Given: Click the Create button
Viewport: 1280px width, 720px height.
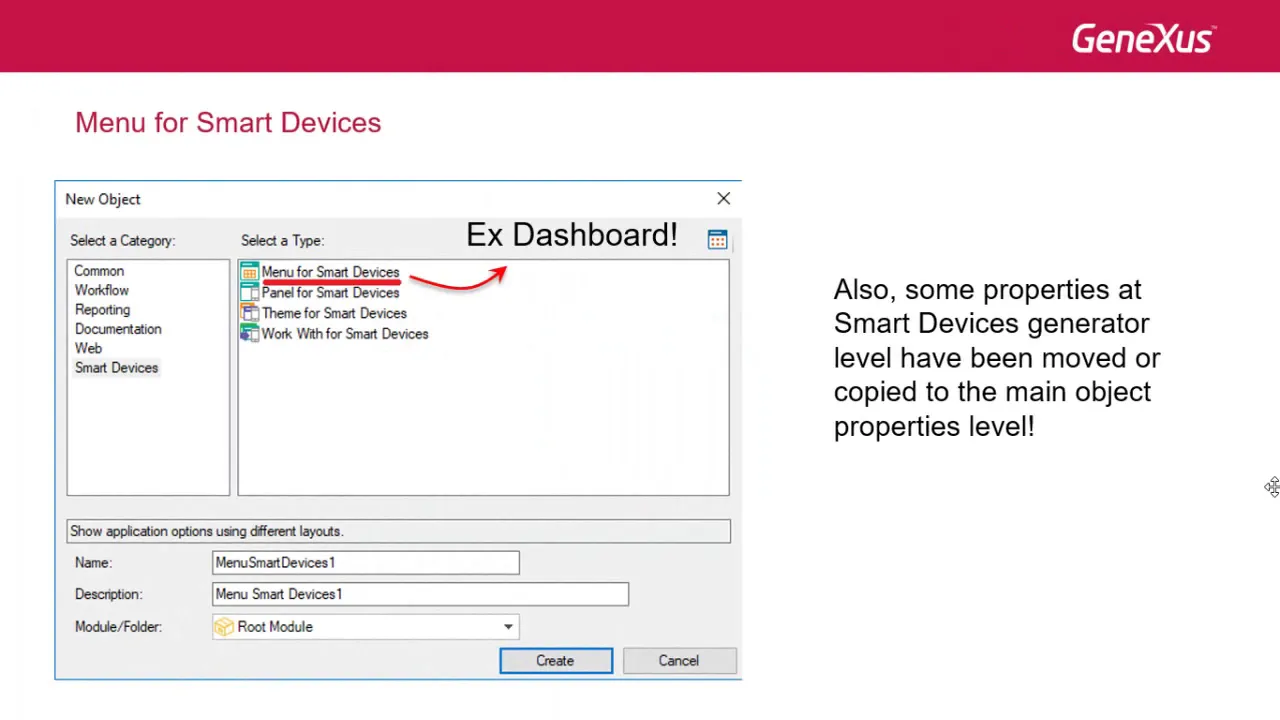Looking at the screenshot, I should point(556,661).
